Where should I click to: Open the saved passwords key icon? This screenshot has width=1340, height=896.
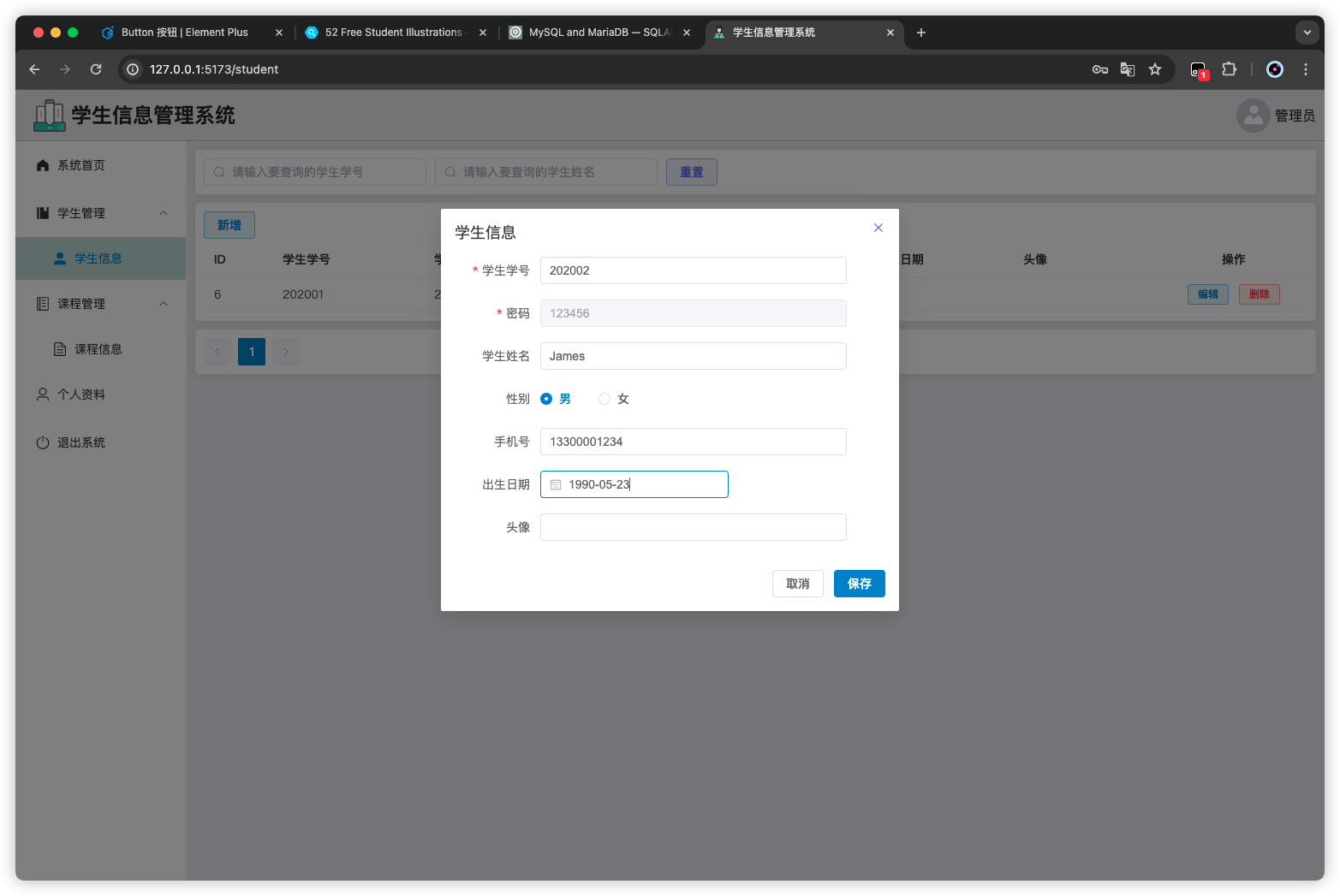(x=1100, y=69)
